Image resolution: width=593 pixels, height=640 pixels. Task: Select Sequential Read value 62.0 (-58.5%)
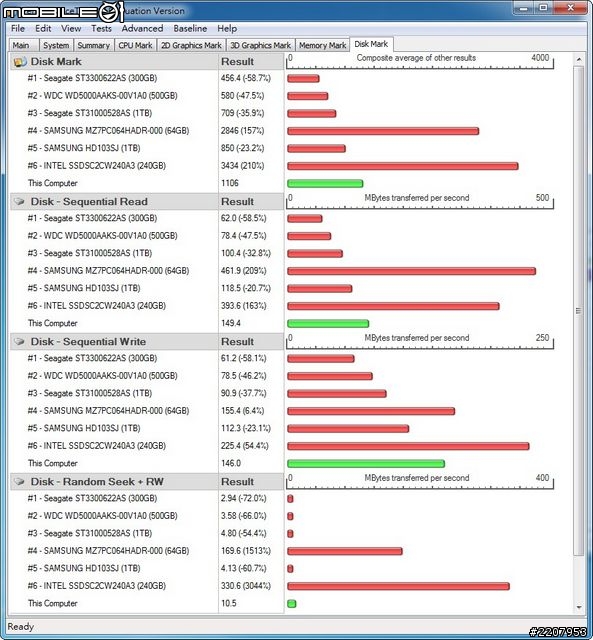(x=244, y=218)
